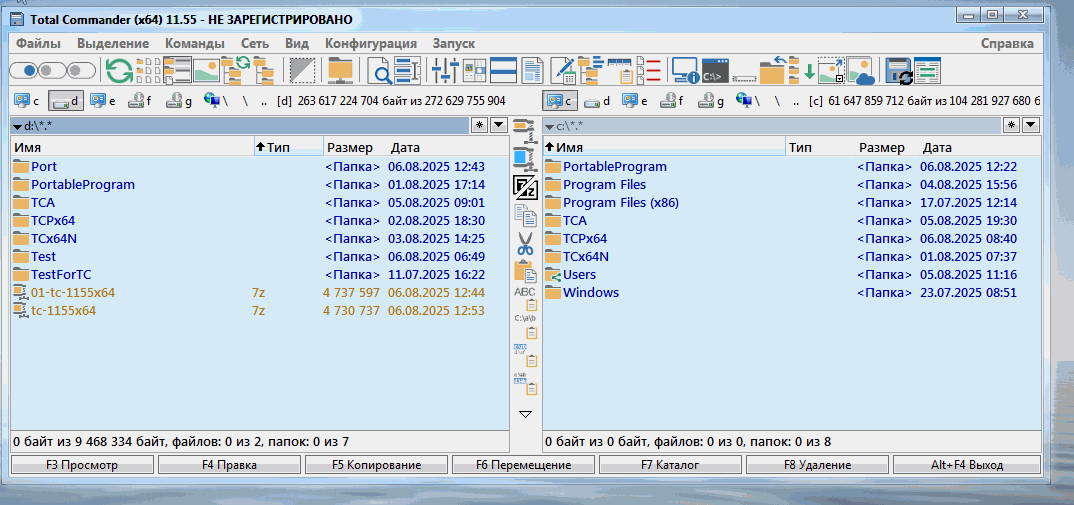Open the monitor system info icon
Image resolution: width=1074 pixels, height=505 pixels.
click(684, 71)
